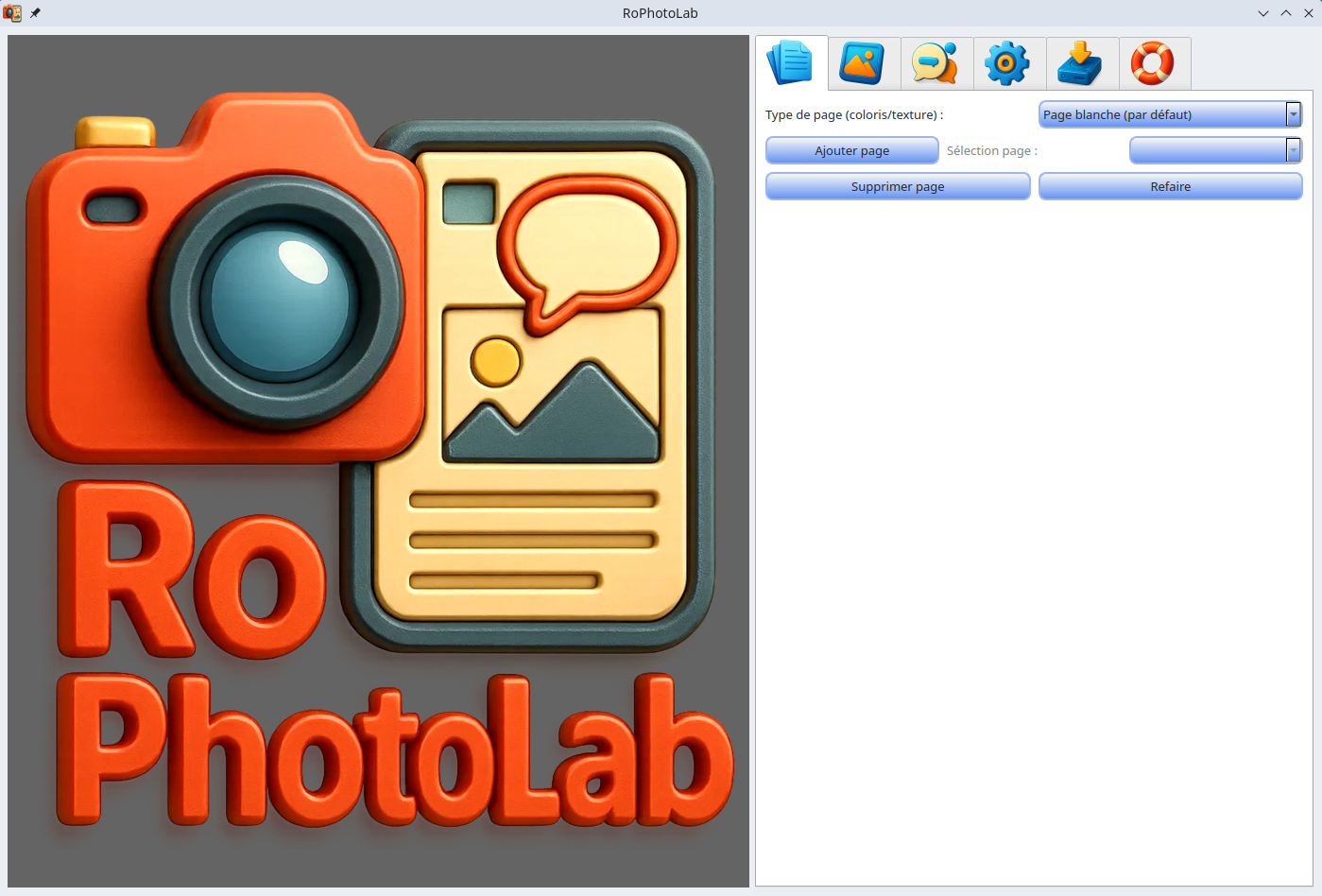Maximize the RoPhotoLab window

[1286, 13]
